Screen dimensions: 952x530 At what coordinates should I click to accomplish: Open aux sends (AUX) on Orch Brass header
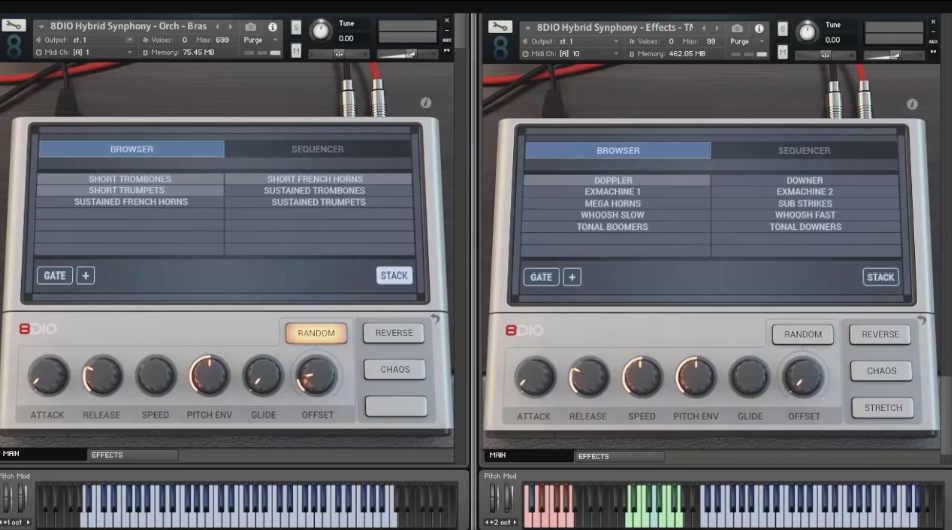click(x=447, y=40)
